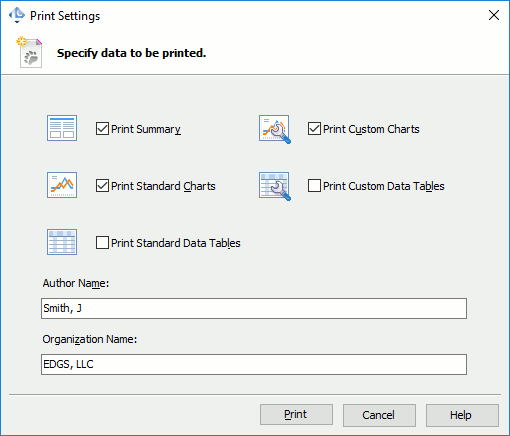510x436 pixels.
Task: Focus the Author Name text field
Action: (x=254, y=309)
